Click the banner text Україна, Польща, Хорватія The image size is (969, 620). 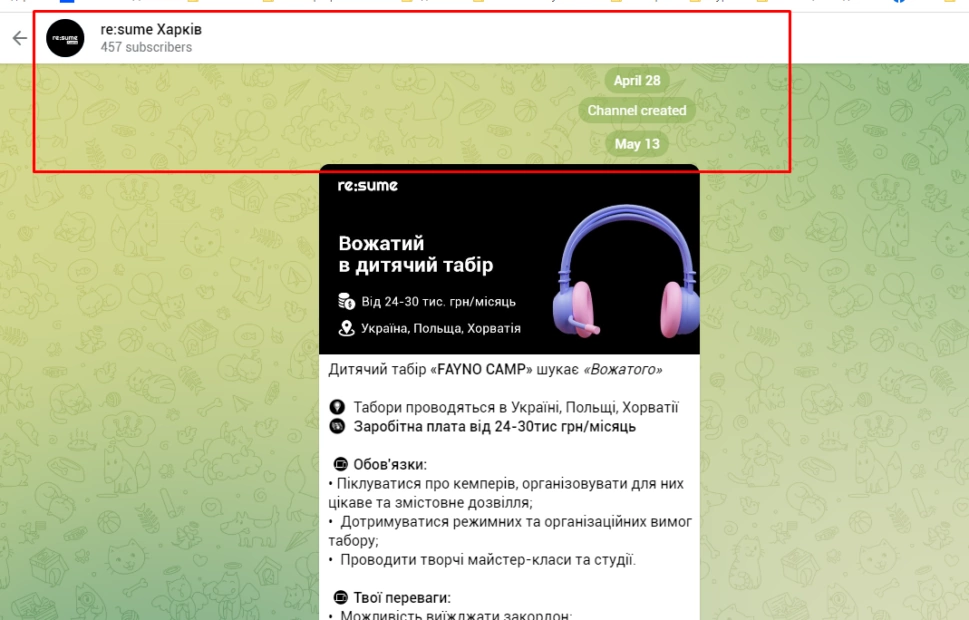tap(441, 328)
